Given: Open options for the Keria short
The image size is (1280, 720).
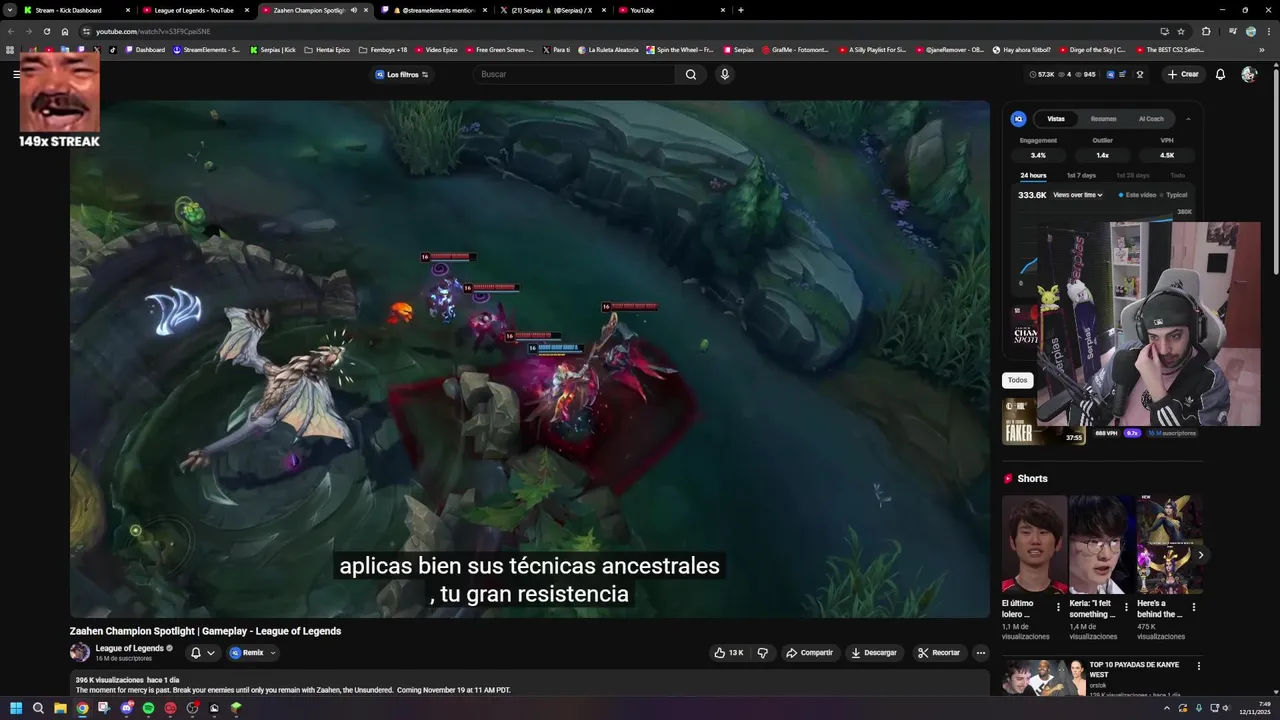Looking at the screenshot, I should tap(1126, 606).
